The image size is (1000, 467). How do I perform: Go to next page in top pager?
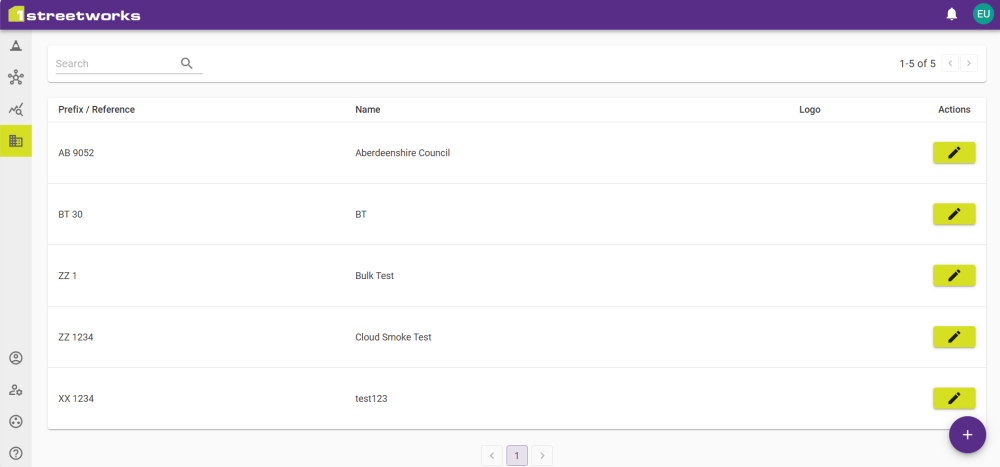[x=969, y=63]
